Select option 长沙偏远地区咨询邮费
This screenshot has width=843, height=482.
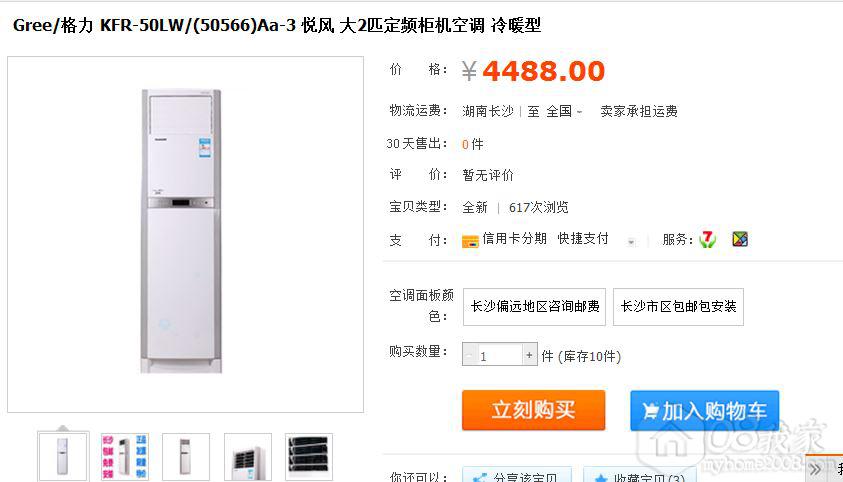(534, 307)
